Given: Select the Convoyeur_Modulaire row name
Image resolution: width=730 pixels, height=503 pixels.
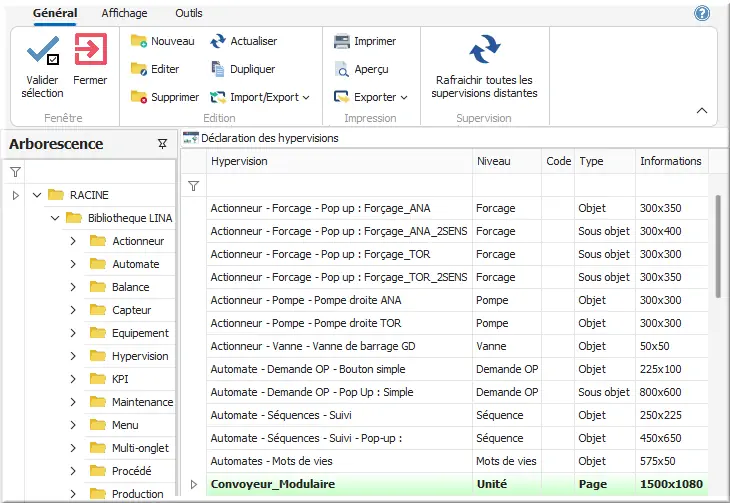Looking at the screenshot, I should click(x=273, y=484).
